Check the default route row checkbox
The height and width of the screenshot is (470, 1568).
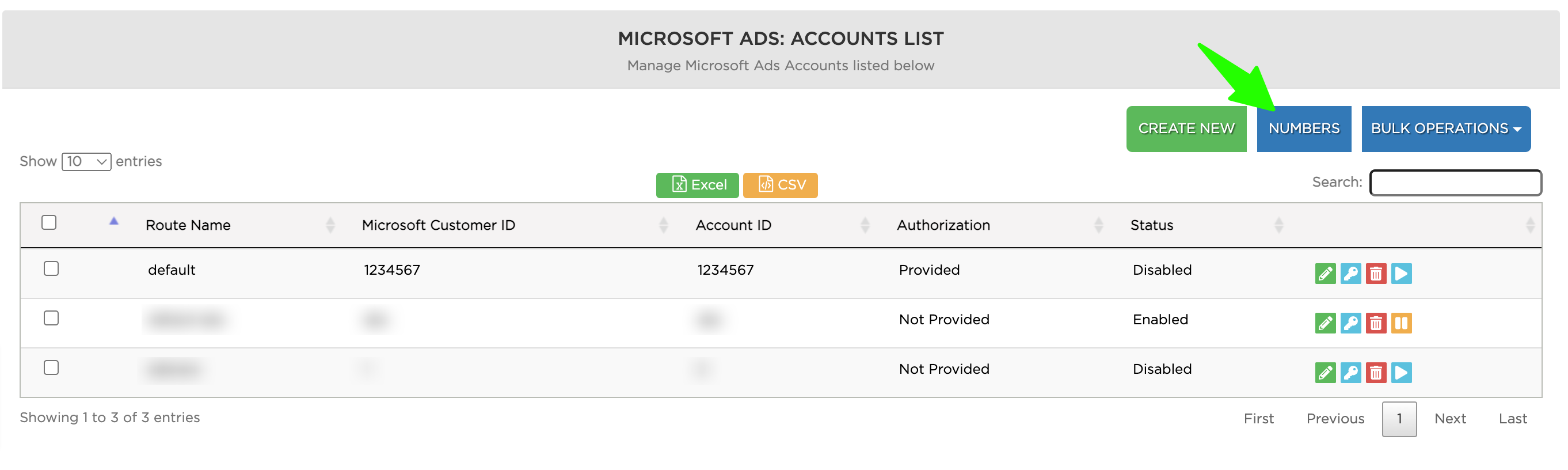click(51, 268)
